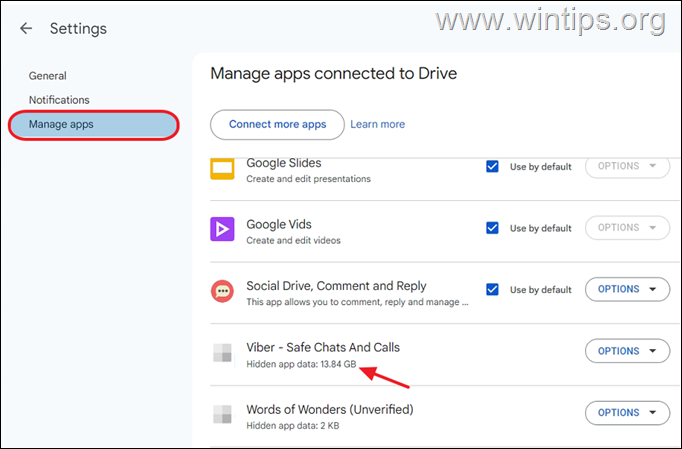
Task: Go back using the arrow icon
Action: click(26, 29)
